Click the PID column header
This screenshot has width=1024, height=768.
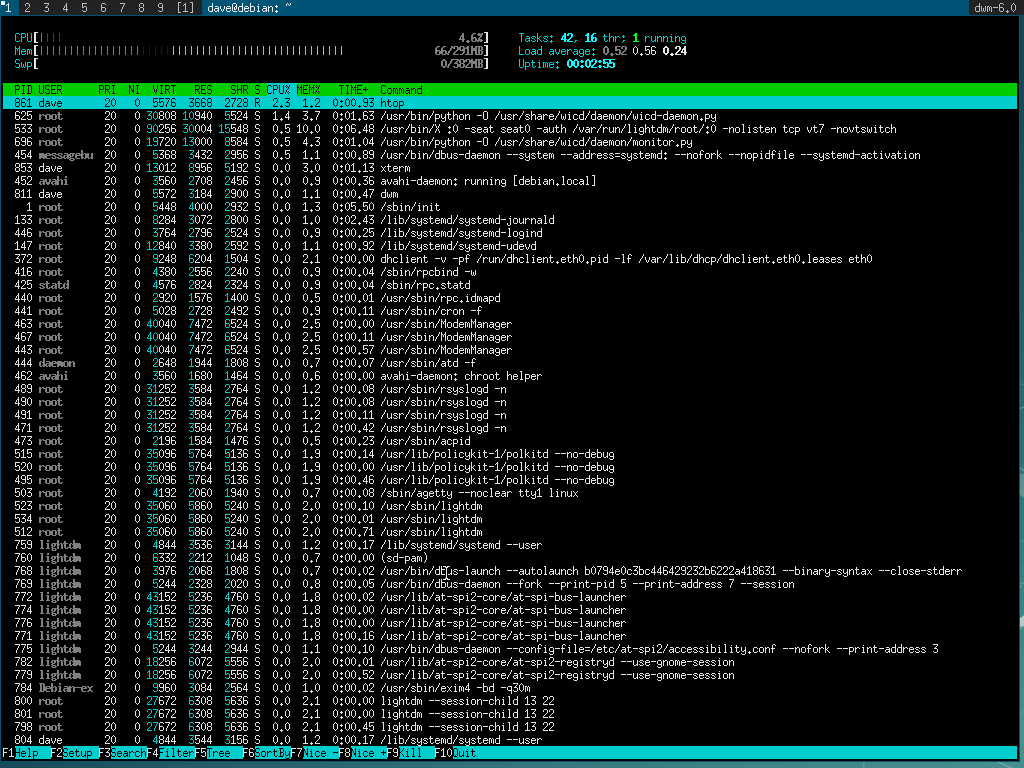24,90
